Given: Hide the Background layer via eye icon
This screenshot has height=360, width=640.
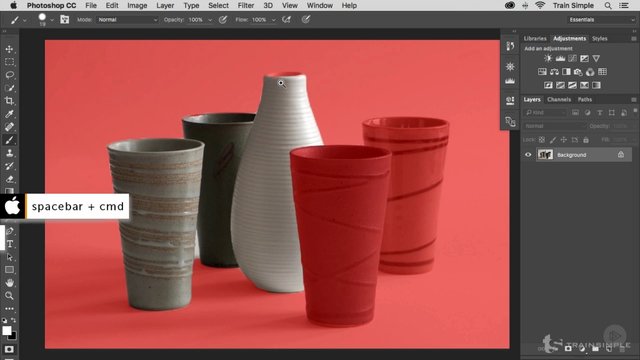Looking at the screenshot, I should click(x=528, y=155).
